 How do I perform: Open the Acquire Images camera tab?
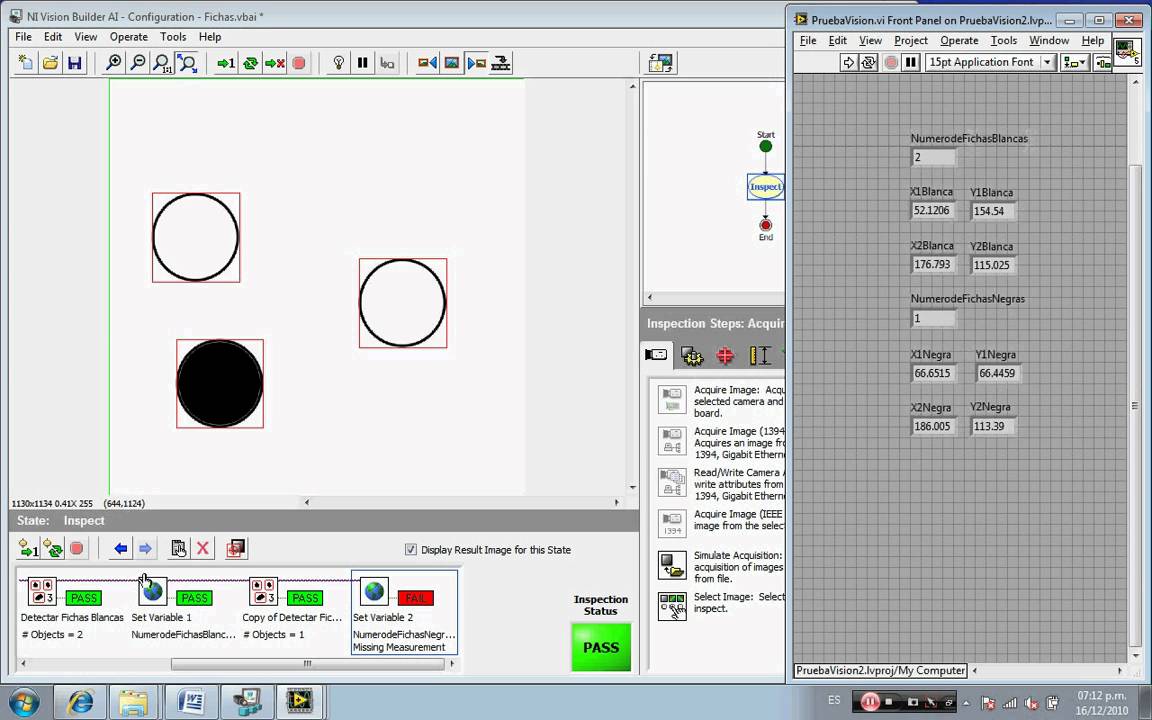pyautogui.click(x=656, y=355)
